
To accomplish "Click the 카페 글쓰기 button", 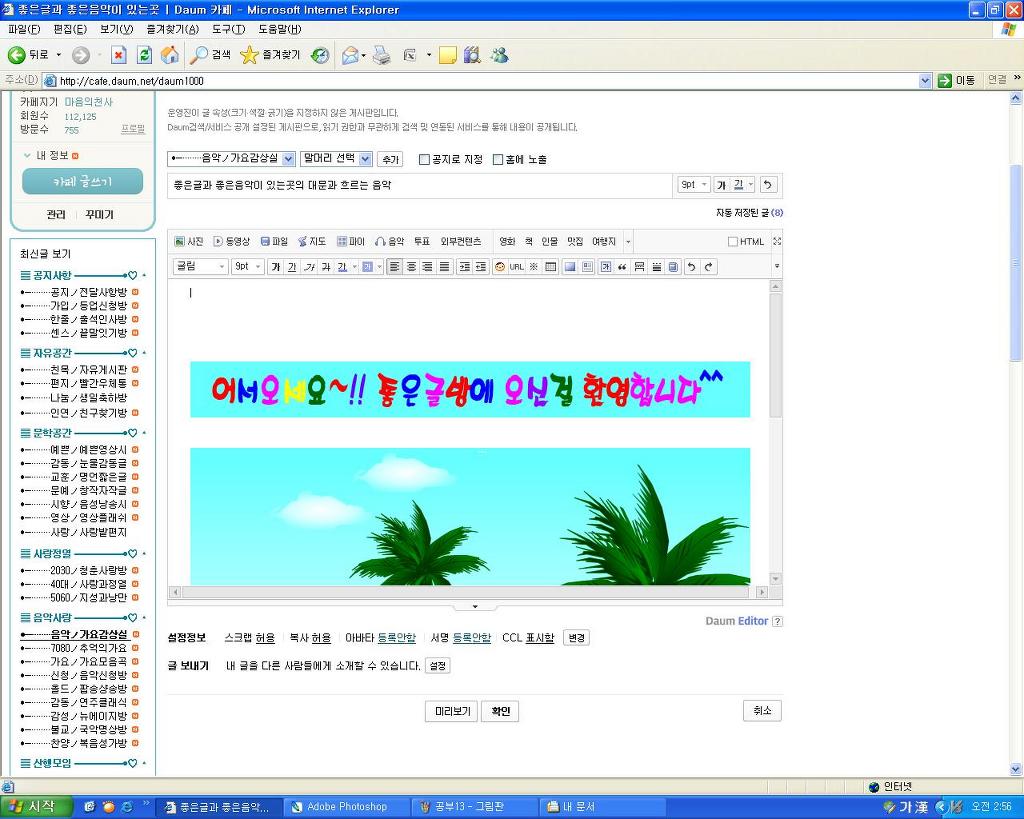I will 82,182.
